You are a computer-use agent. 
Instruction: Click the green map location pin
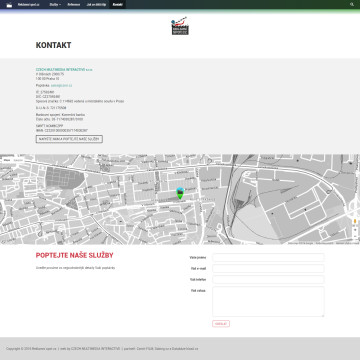pyautogui.click(x=180, y=193)
